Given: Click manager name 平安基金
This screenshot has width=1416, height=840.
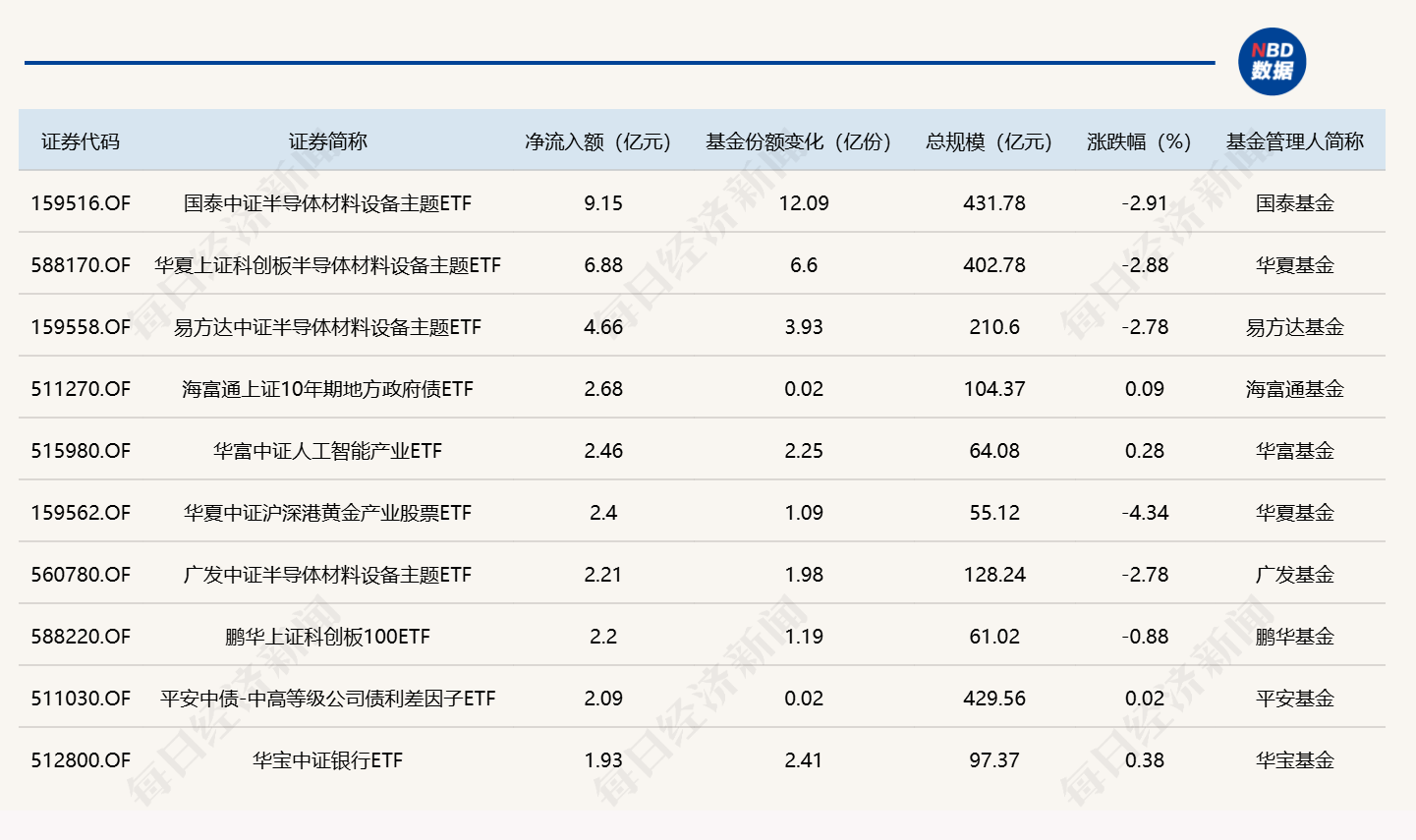Looking at the screenshot, I should [1295, 699].
